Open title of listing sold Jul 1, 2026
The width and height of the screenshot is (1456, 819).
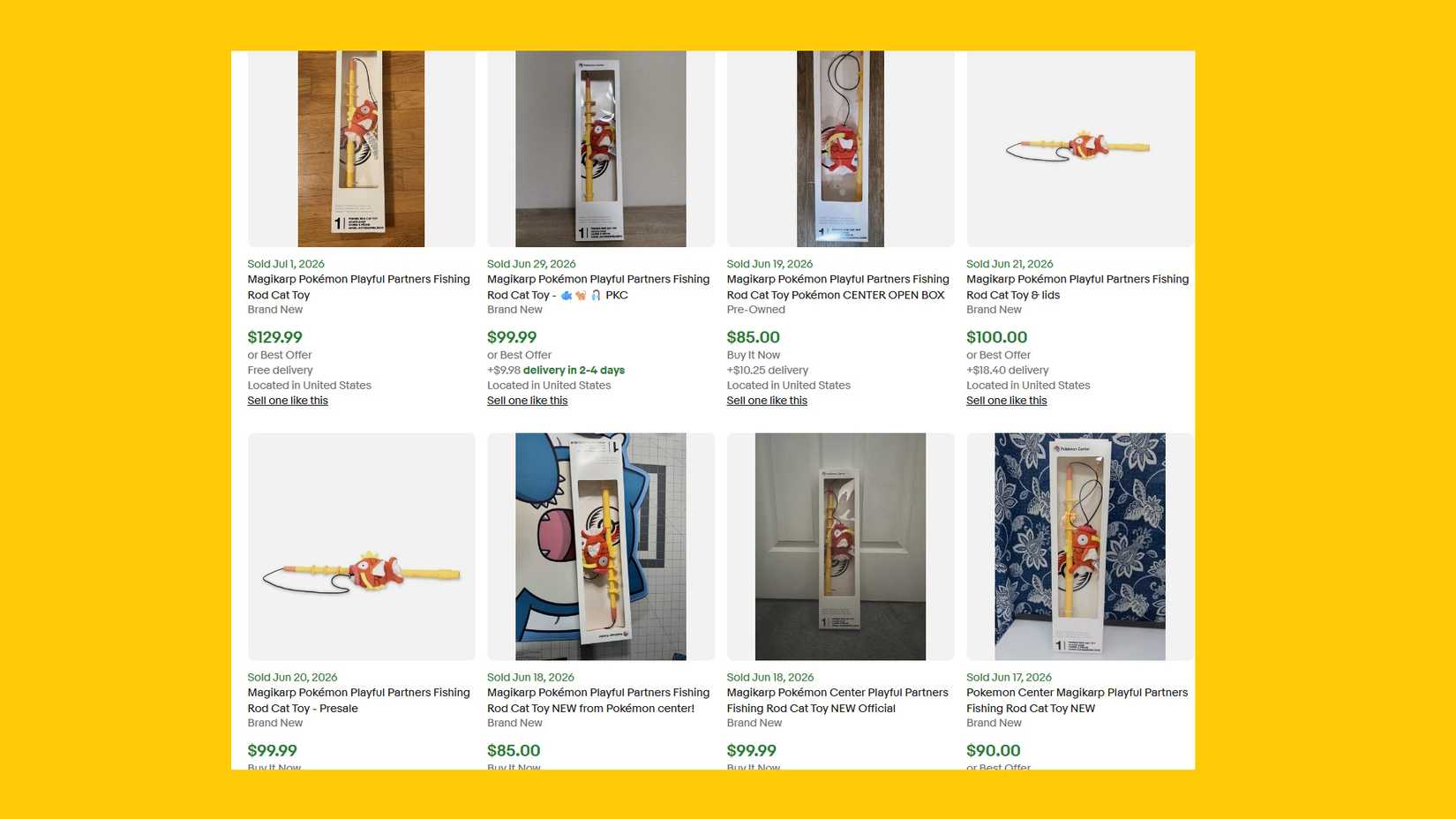coord(358,287)
